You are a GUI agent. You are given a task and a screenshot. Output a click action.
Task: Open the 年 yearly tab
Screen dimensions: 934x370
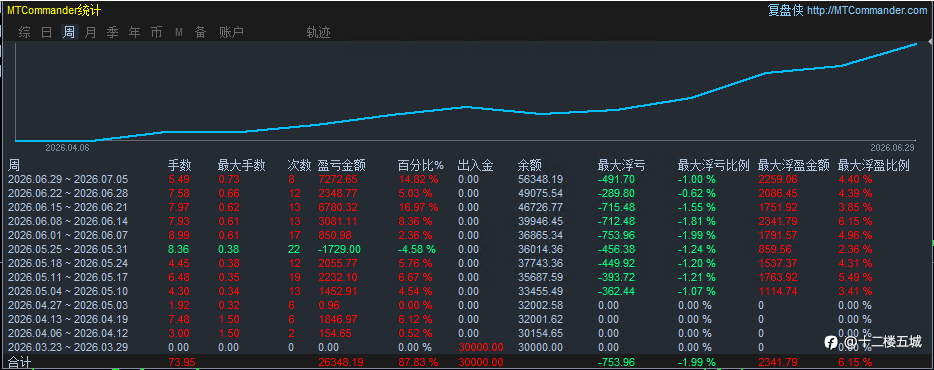pyautogui.click(x=135, y=33)
